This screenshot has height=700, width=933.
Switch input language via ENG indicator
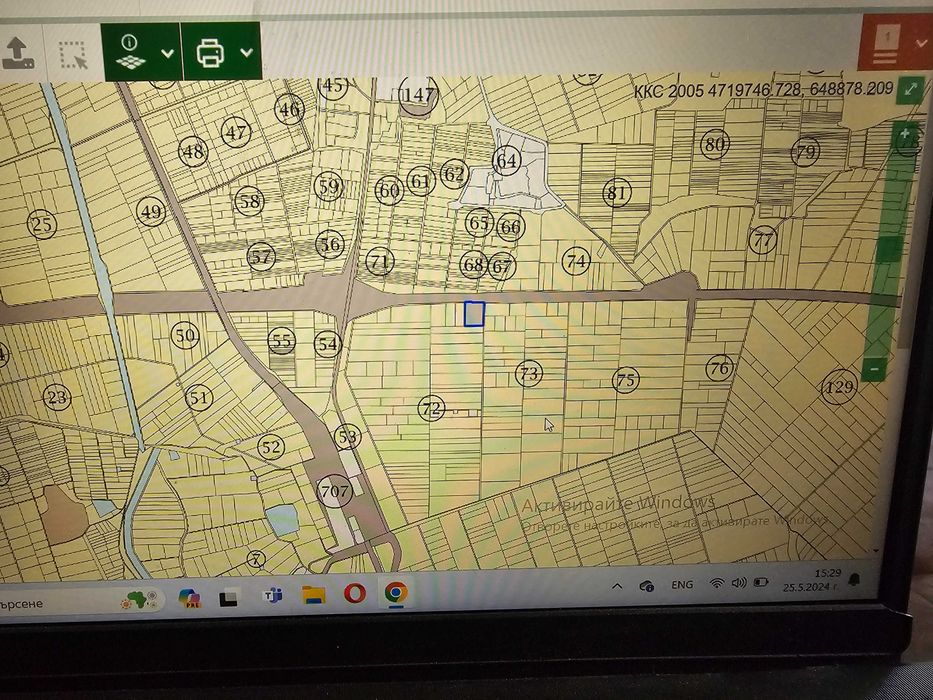point(682,585)
